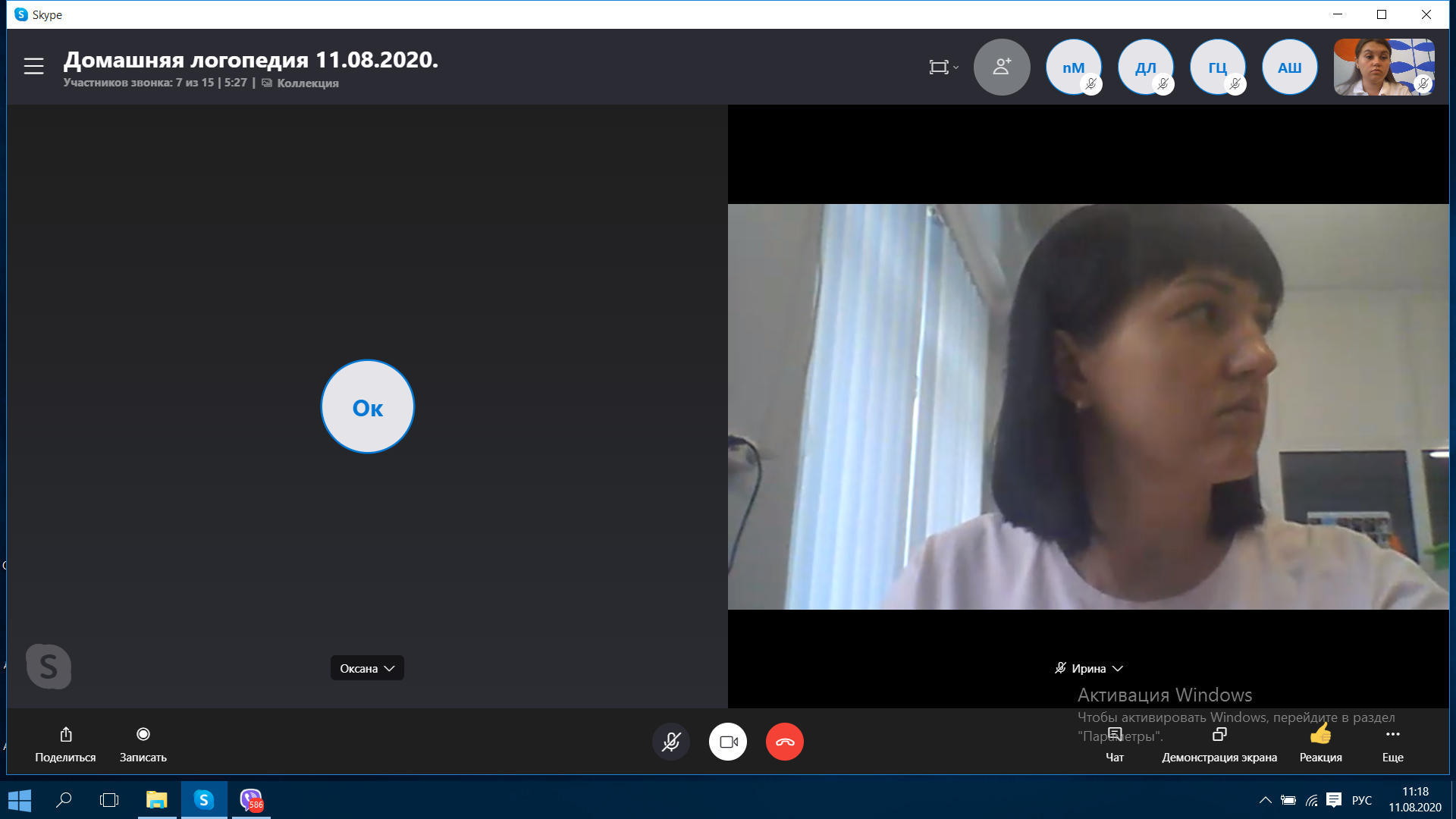Screen dimensions: 1456x819
Task: Add participants to the call
Action: click(x=1002, y=67)
